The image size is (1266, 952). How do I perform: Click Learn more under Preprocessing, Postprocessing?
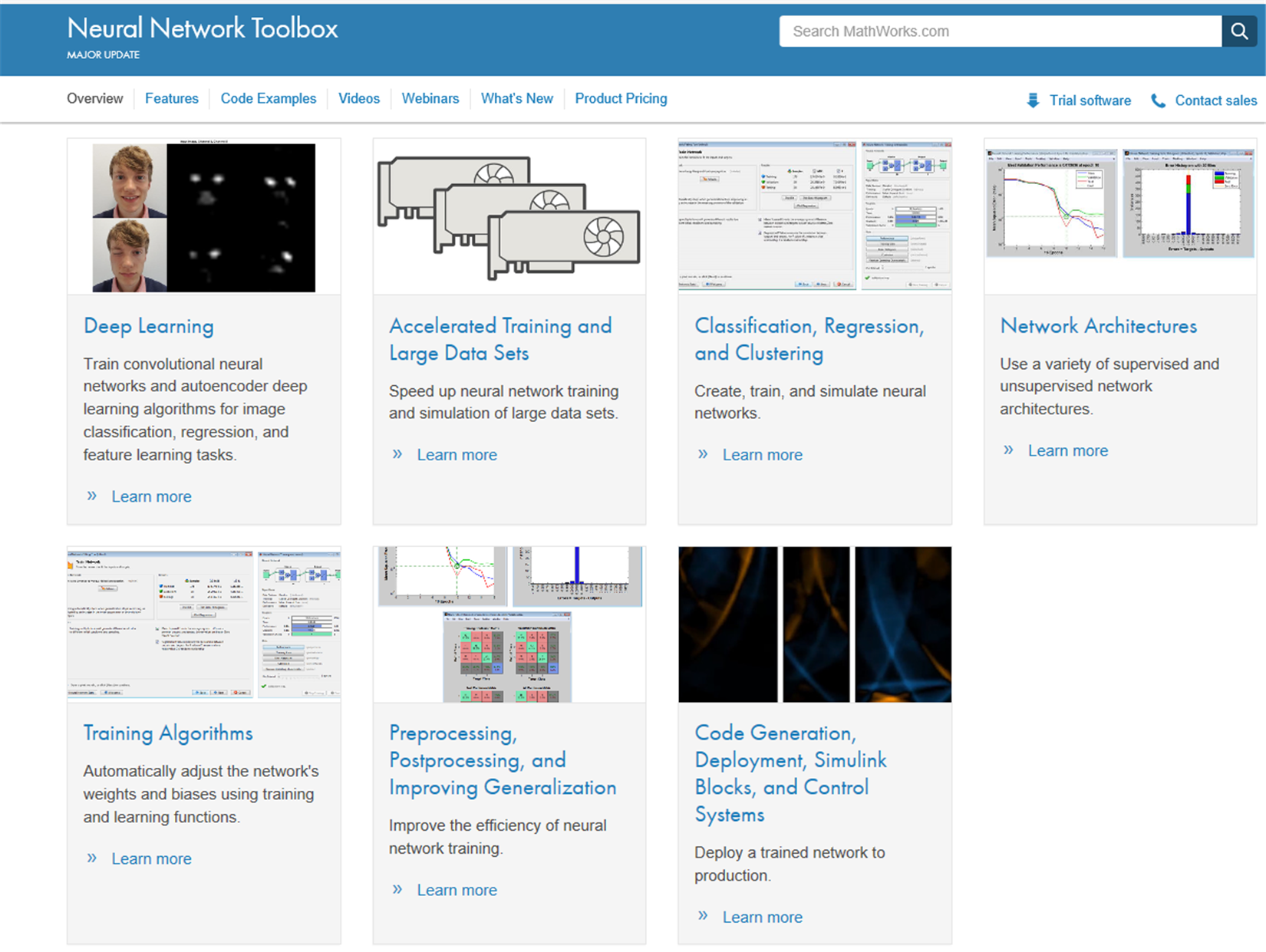457,890
